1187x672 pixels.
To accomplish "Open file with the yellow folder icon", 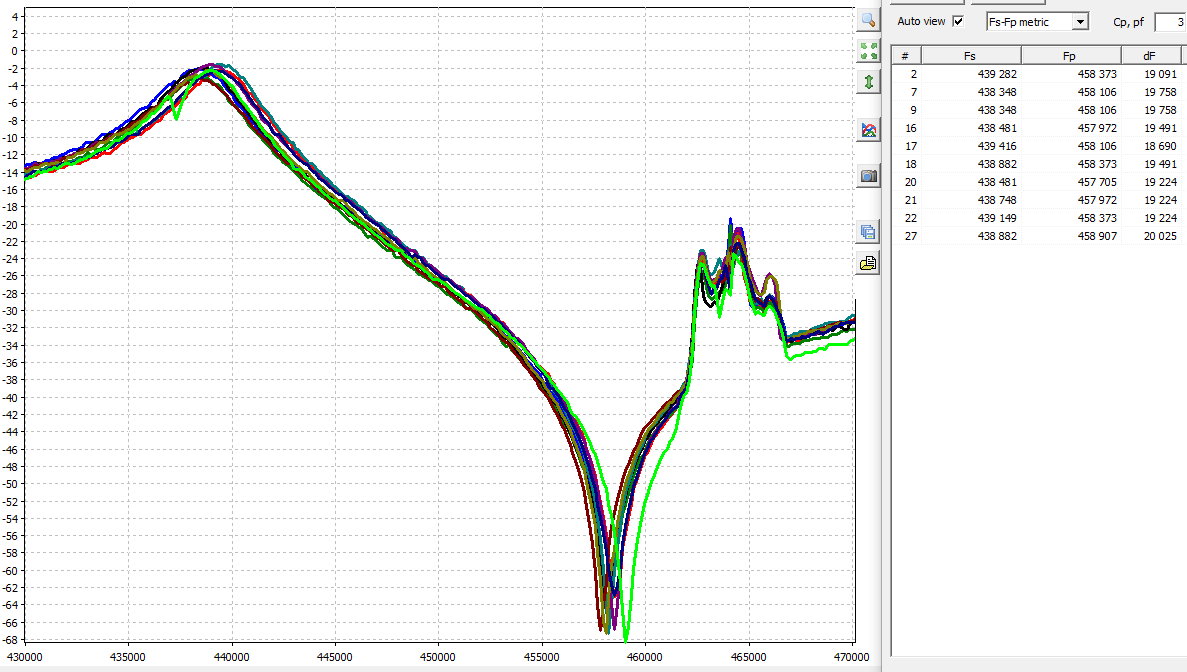I will click(868, 263).
